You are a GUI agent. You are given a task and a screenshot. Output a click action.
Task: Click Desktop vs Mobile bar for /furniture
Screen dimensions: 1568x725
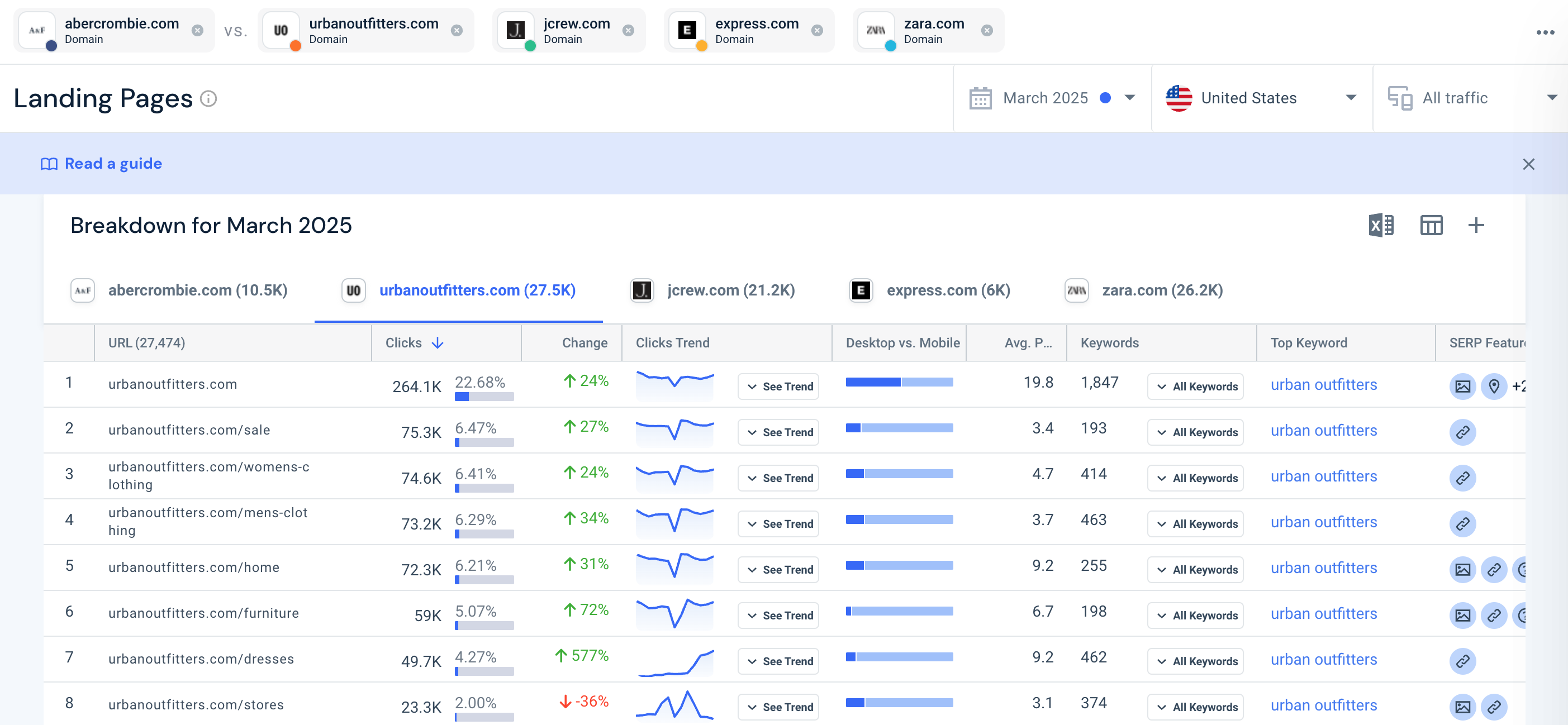(x=899, y=611)
